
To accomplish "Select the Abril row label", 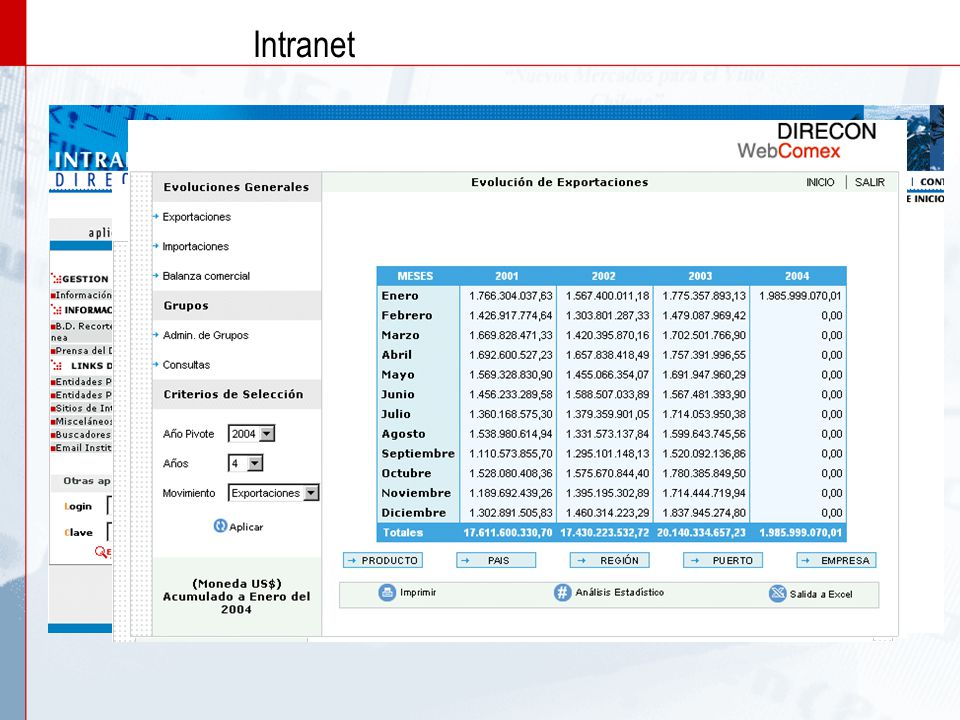I will (397, 354).
